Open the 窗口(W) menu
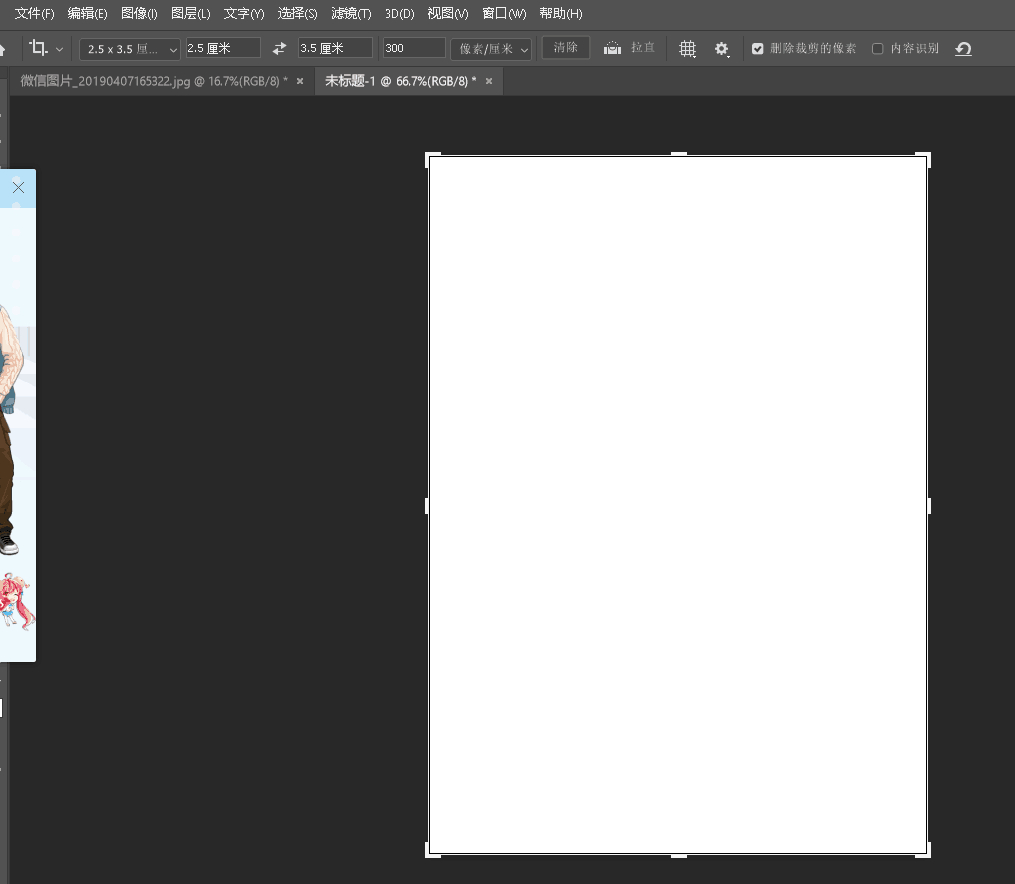The width and height of the screenshot is (1015, 884). (x=504, y=13)
